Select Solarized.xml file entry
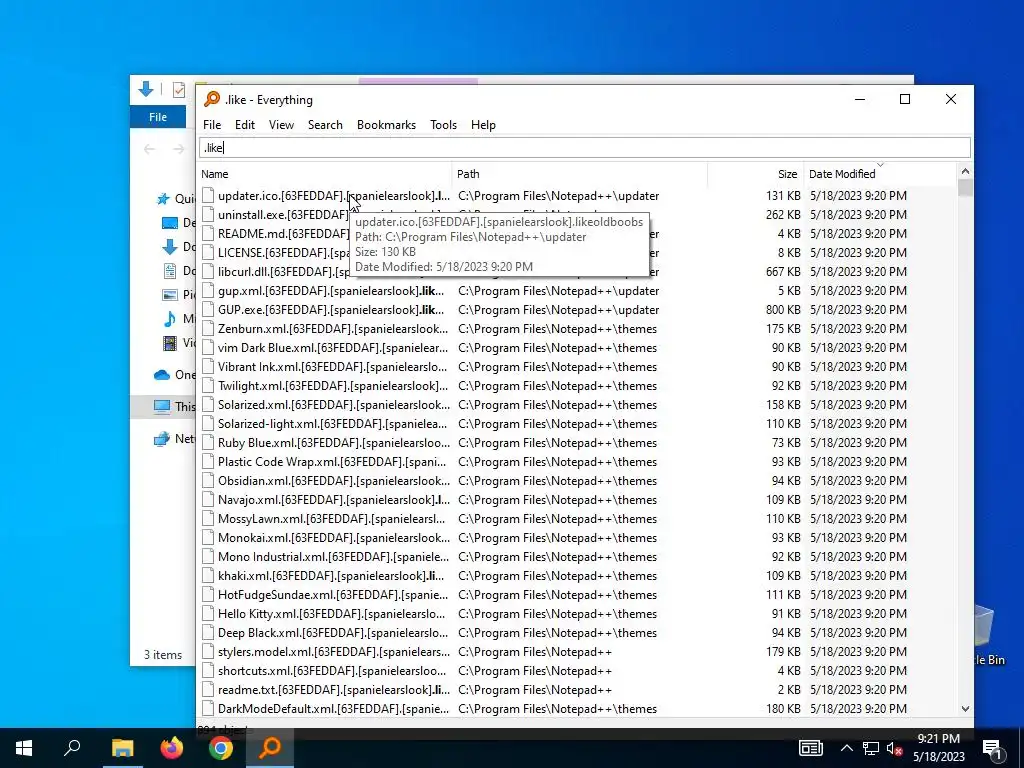The width and height of the screenshot is (1024, 768). [x=334, y=404]
